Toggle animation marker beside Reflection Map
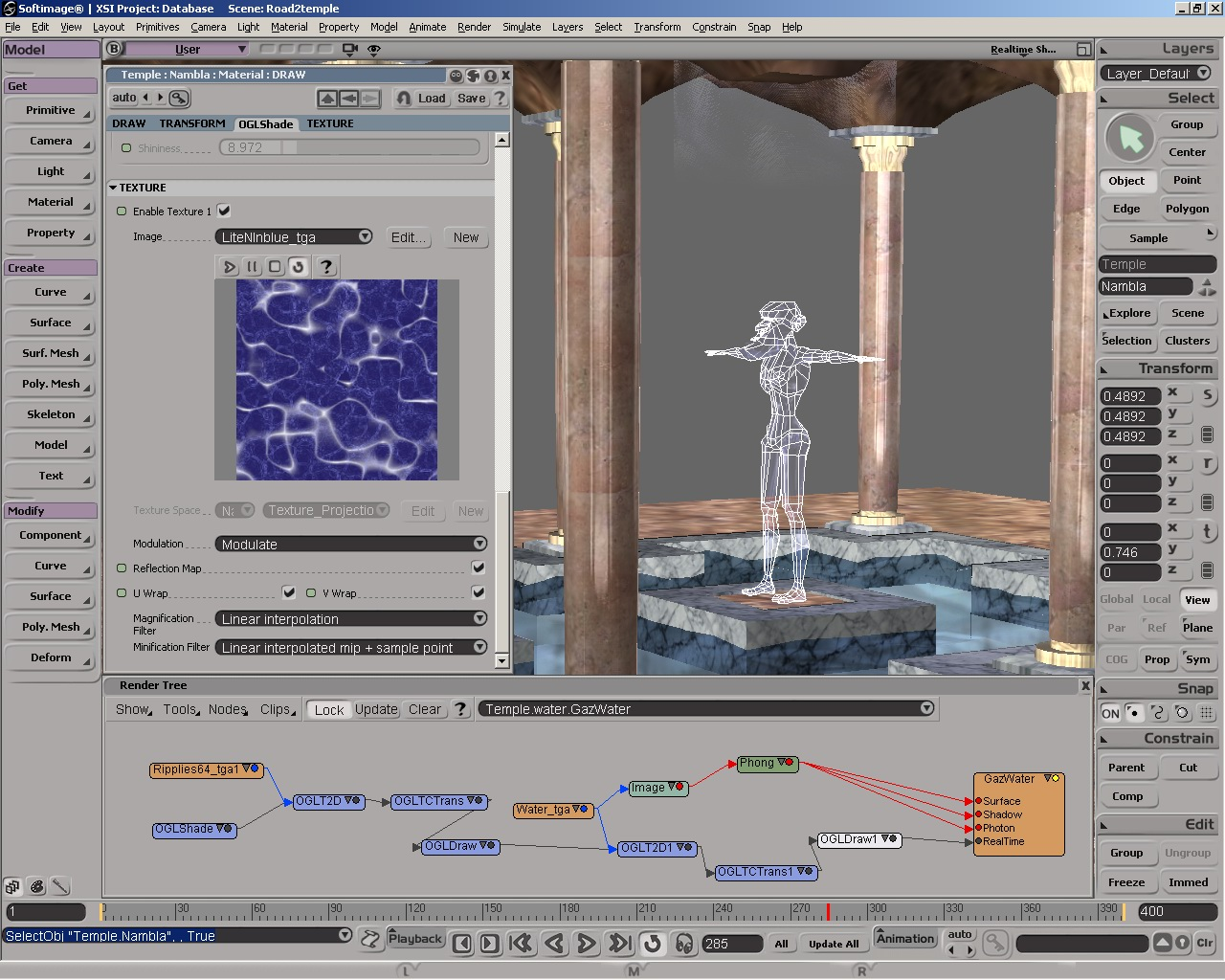The image size is (1225, 980). [x=122, y=568]
